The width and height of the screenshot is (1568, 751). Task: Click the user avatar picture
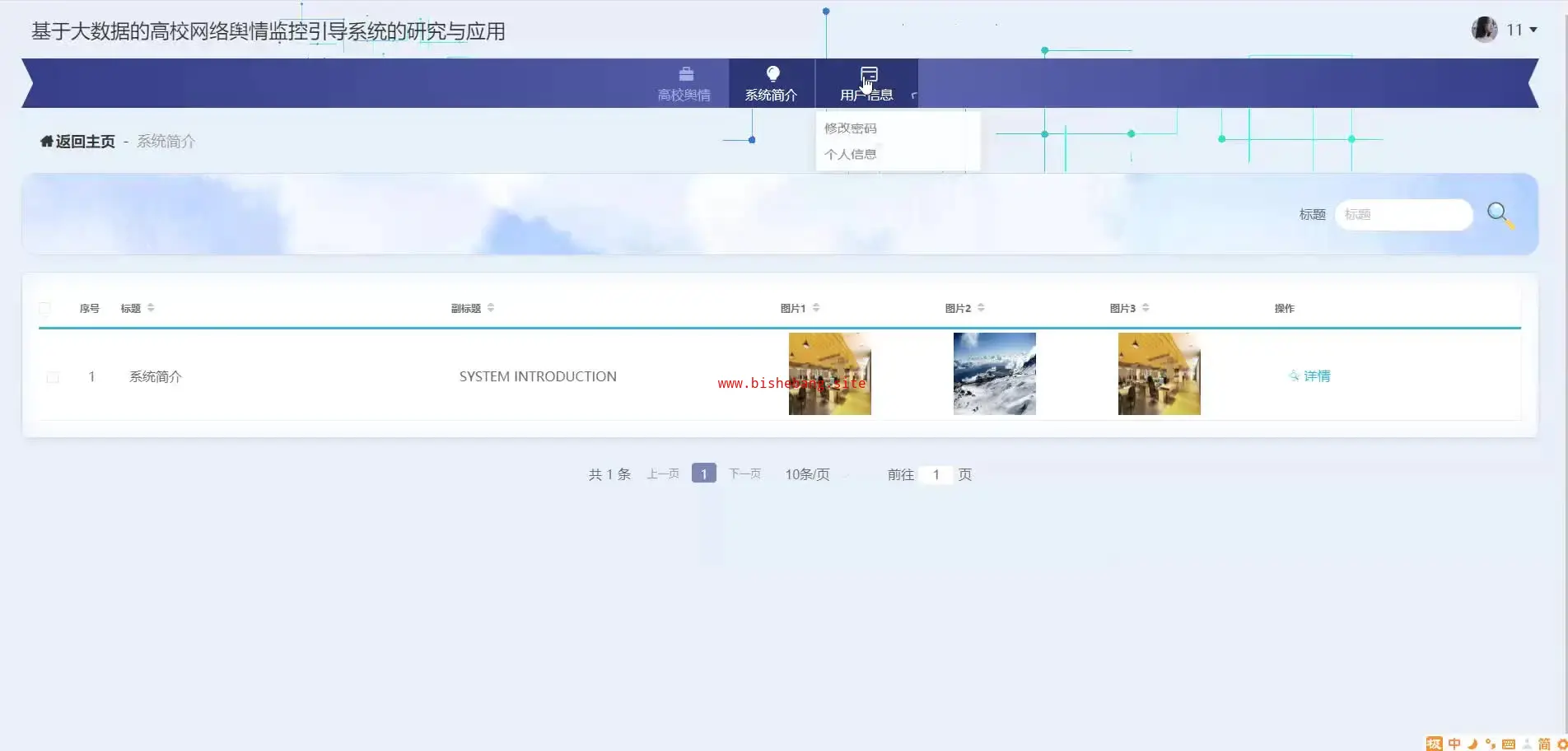click(x=1484, y=30)
